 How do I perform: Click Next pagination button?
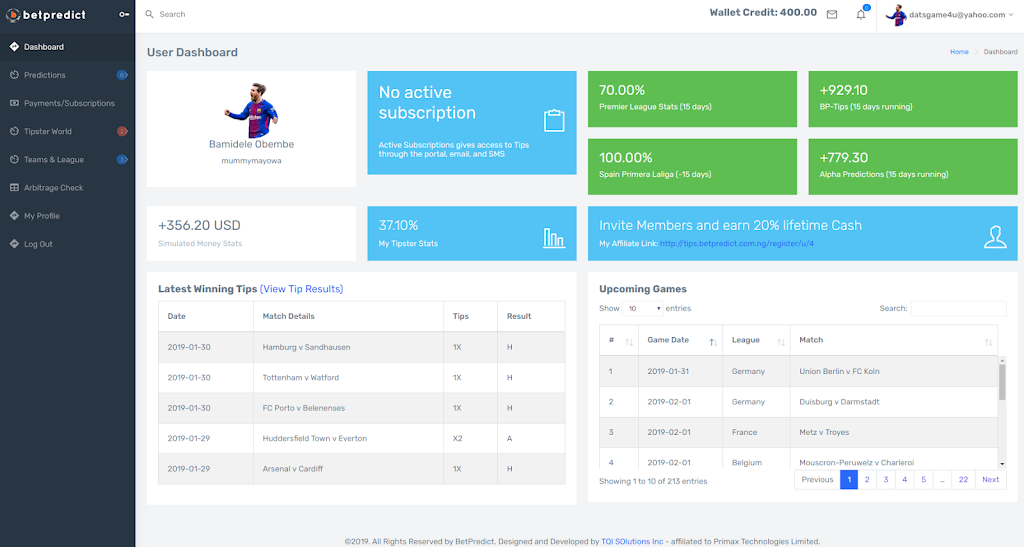tap(991, 480)
